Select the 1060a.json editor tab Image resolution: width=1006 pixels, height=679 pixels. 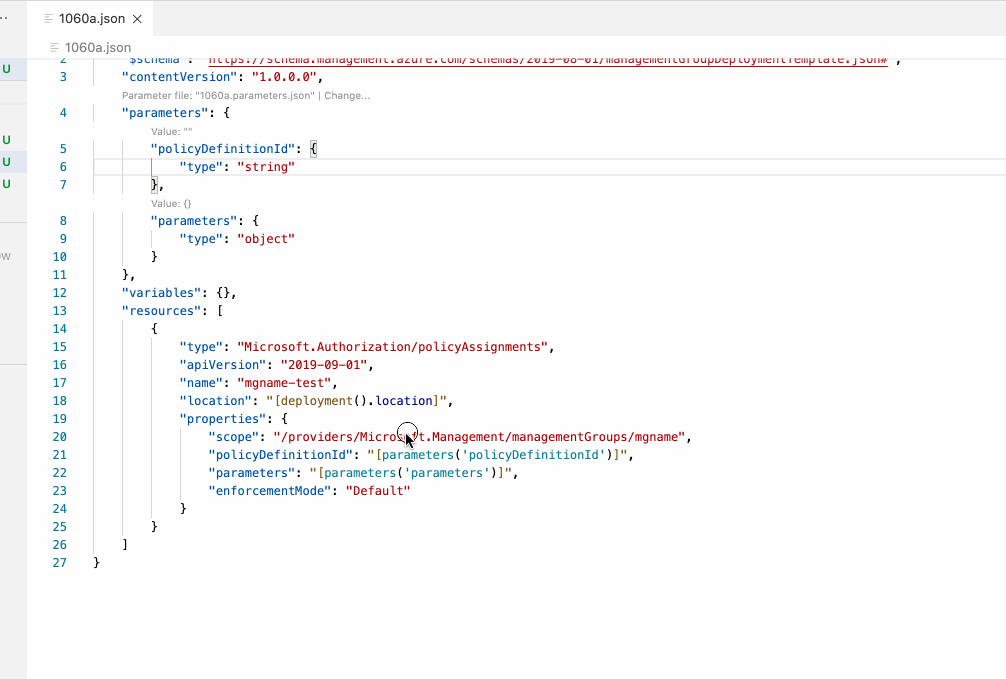point(90,19)
